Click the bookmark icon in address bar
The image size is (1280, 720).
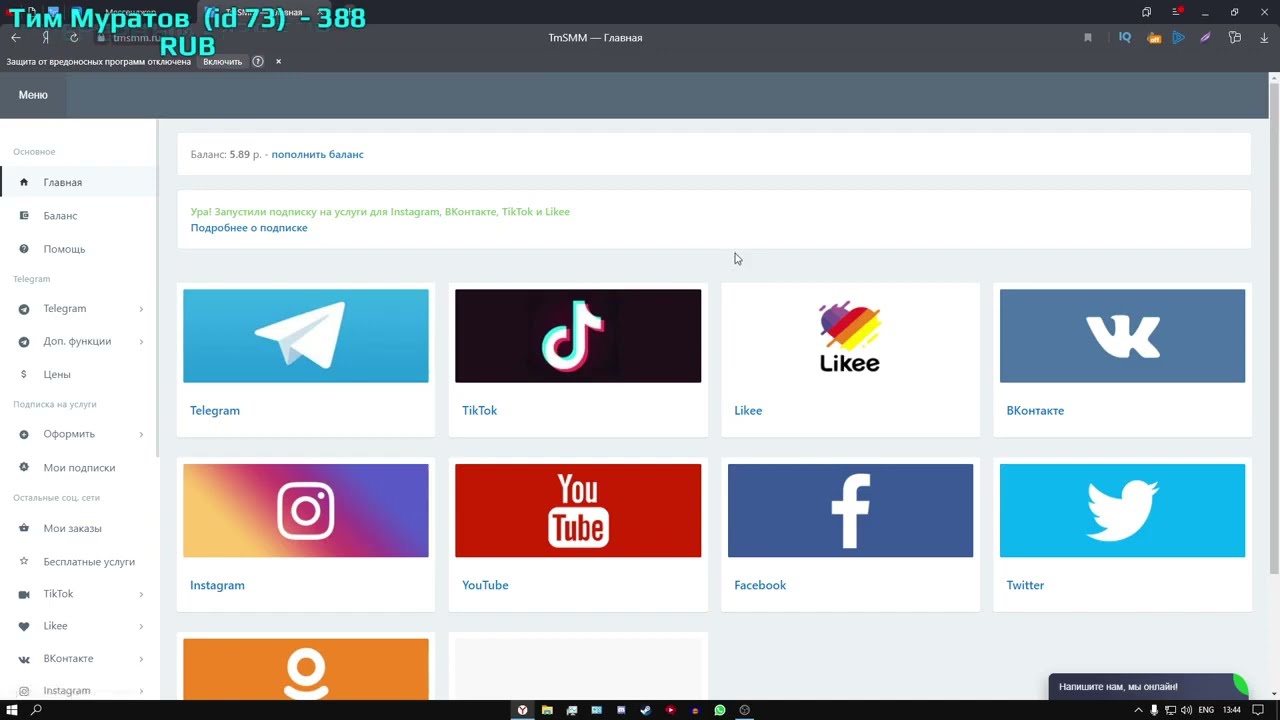[x=1088, y=38]
